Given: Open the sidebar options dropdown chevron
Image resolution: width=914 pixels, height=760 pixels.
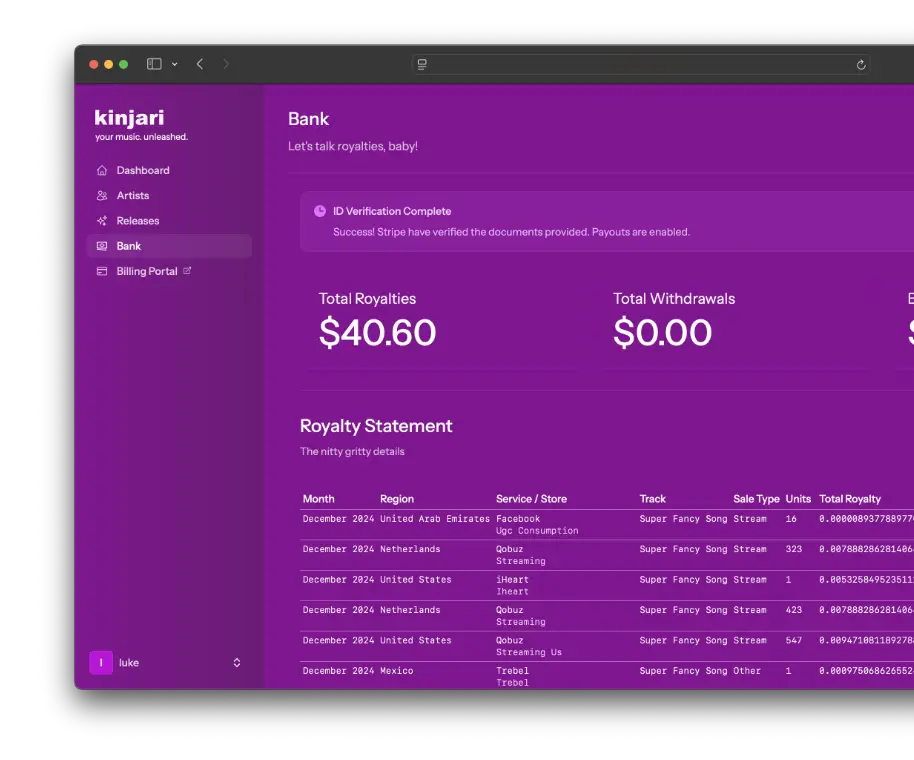Looking at the screenshot, I should click(x=175, y=64).
